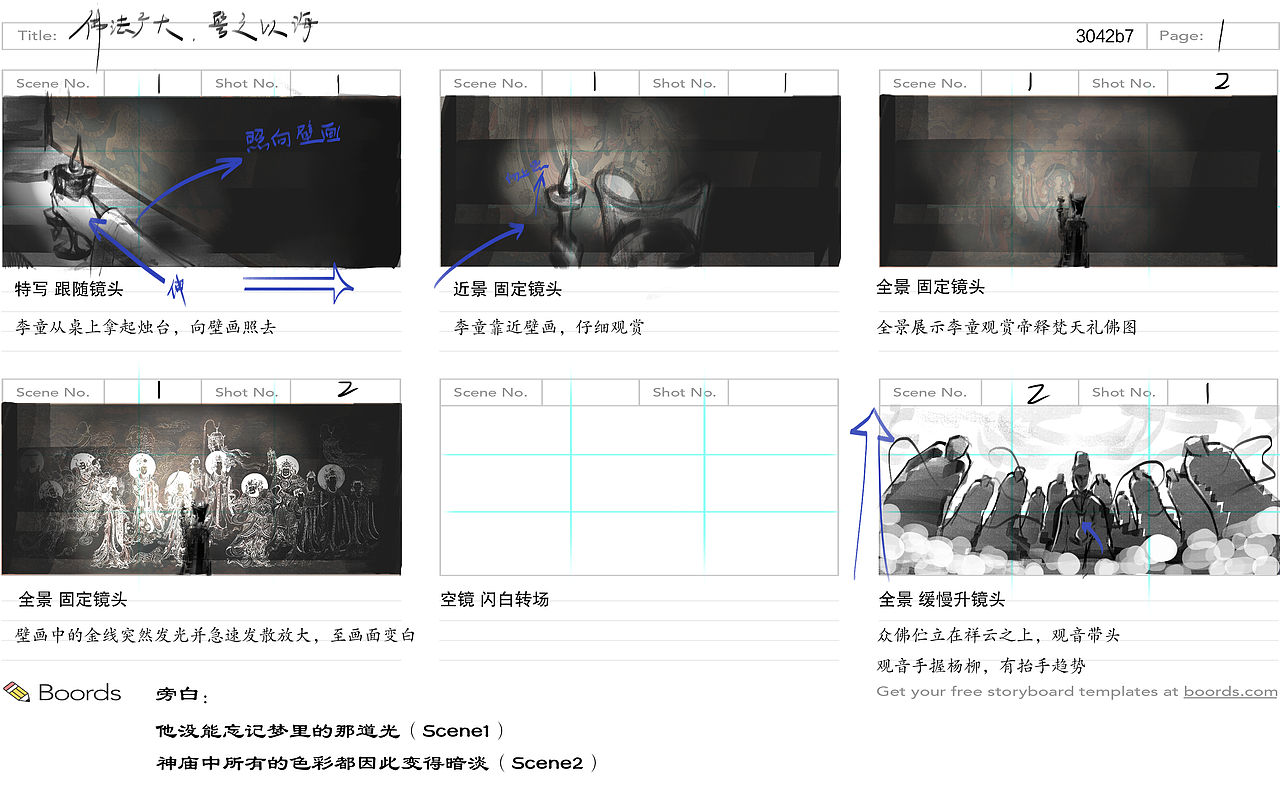Open the boords.com link
This screenshot has width=1280, height=798.
coord(1230,692)
